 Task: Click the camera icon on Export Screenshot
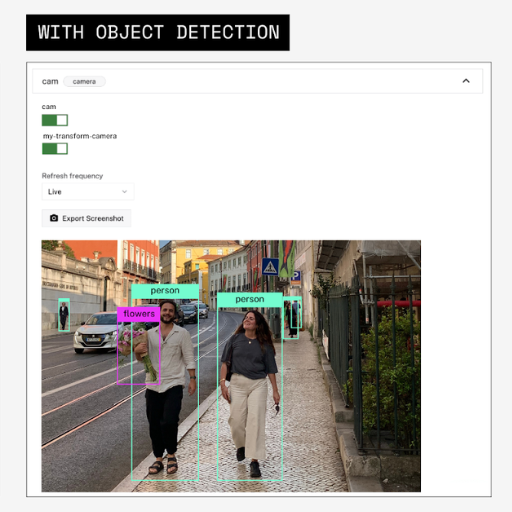[x=54, y=218]
